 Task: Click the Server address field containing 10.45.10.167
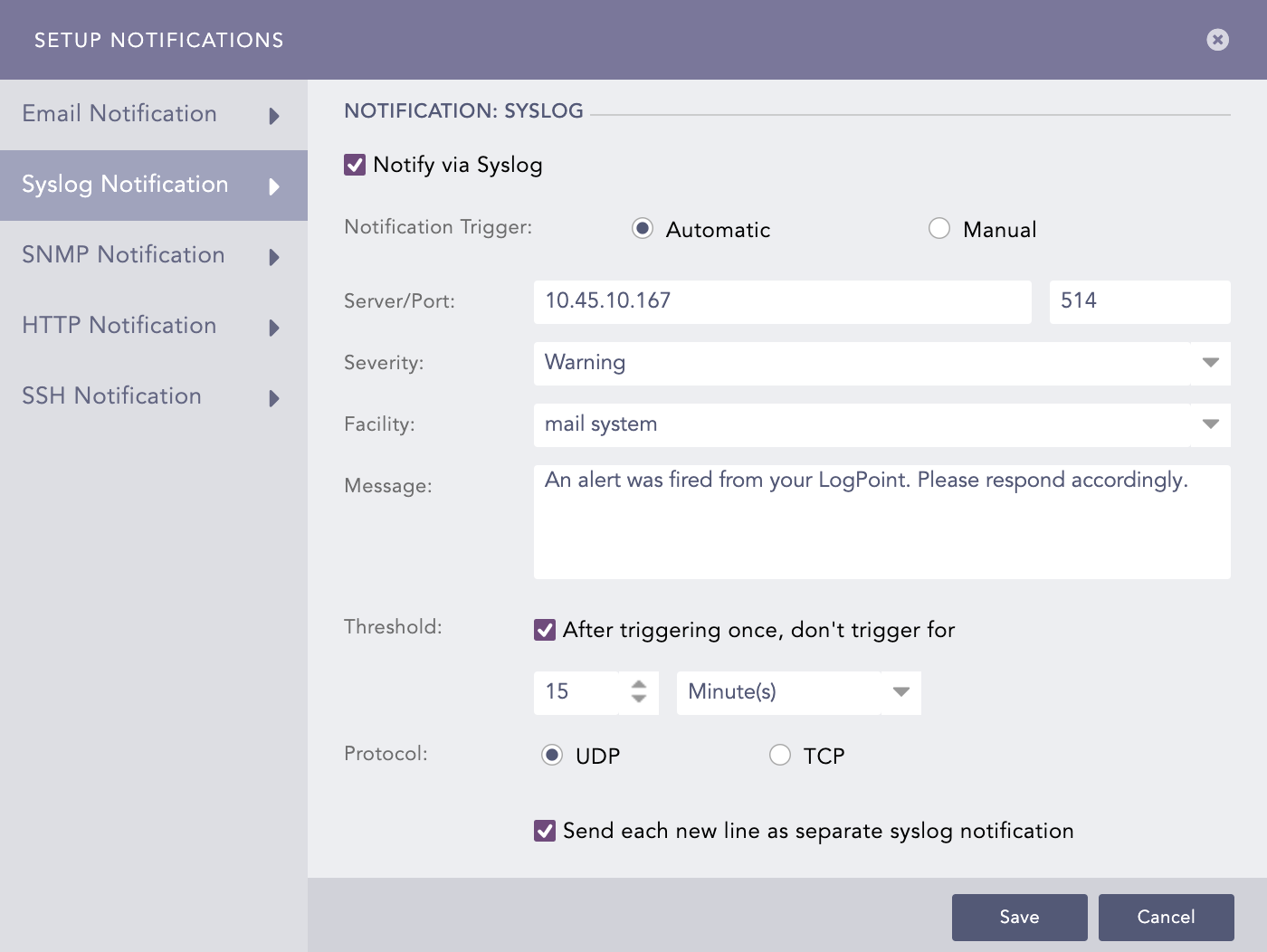(782, 301)
